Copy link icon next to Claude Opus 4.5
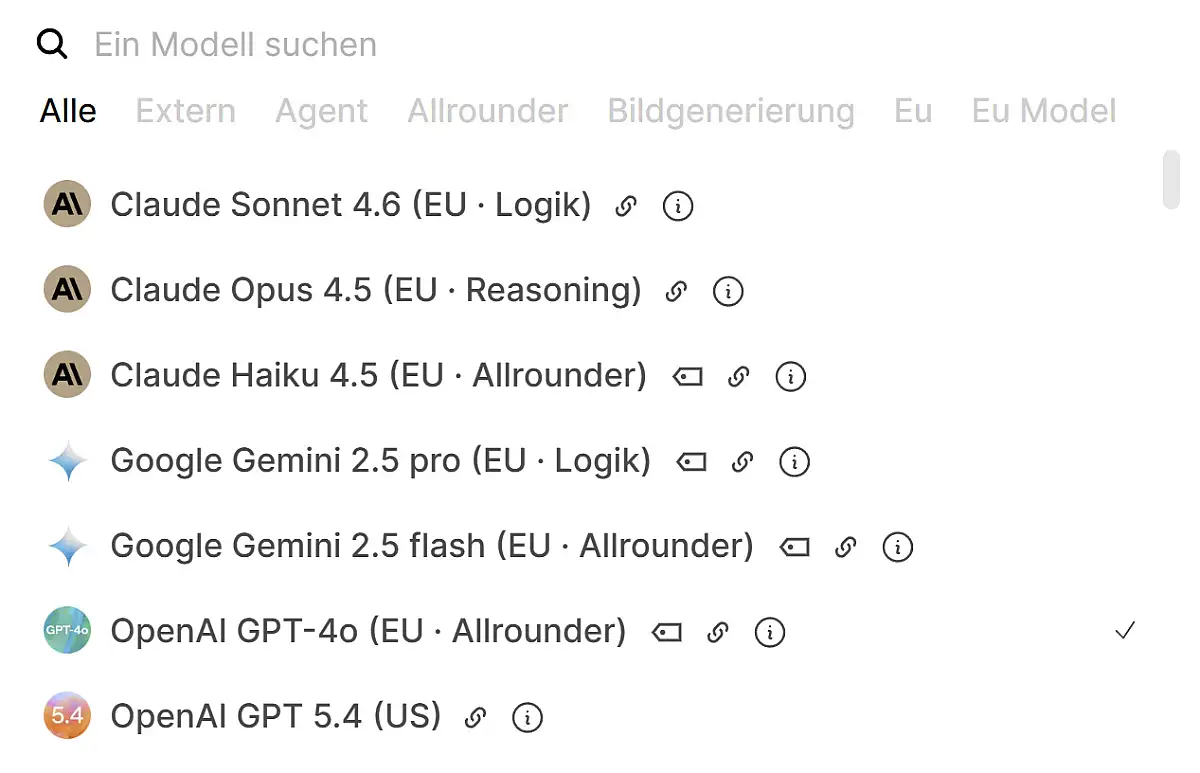This screenshot has height=773, width=1200. coord(677,291)
